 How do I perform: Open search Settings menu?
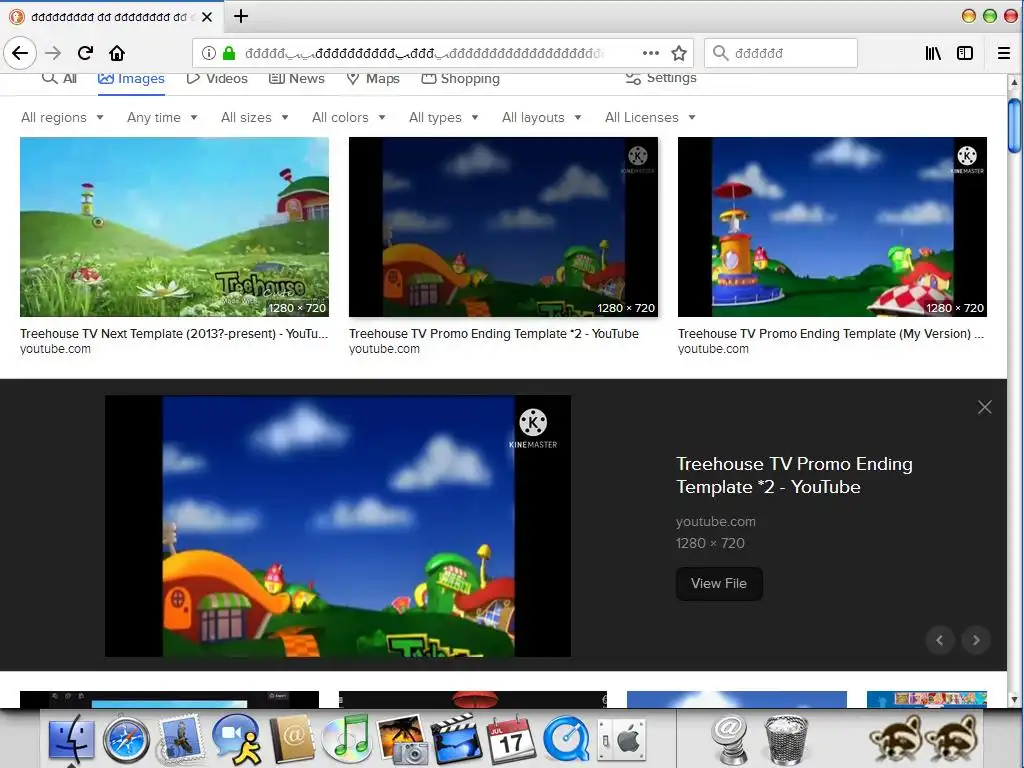coord(661,78)
